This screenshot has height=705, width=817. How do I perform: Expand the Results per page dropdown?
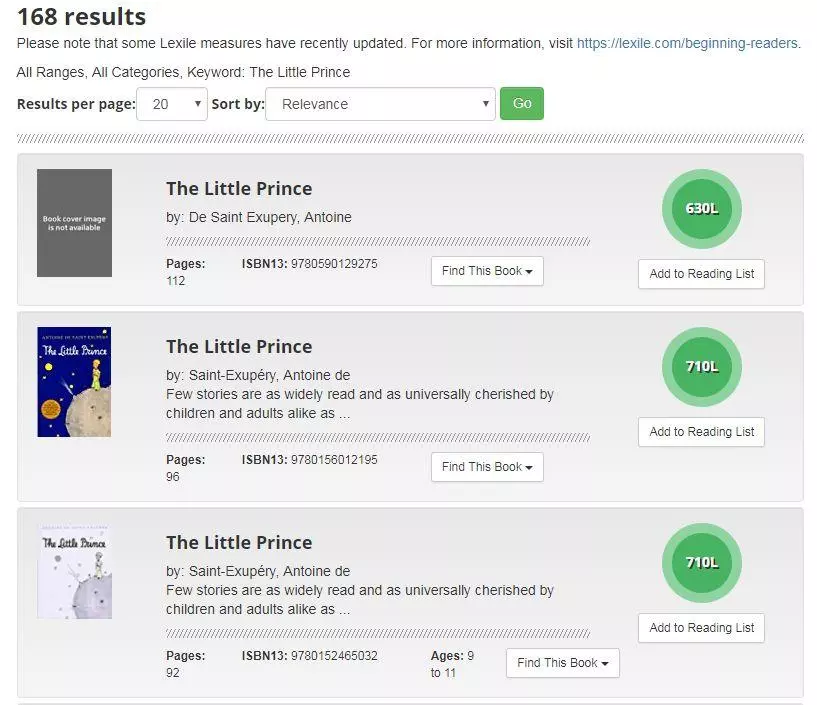point(172,104)
